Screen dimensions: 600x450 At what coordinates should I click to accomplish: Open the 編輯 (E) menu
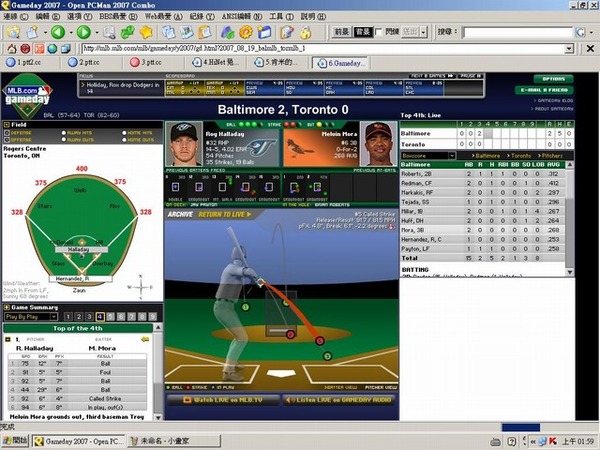pyautogui.click(x=48, y=16)
